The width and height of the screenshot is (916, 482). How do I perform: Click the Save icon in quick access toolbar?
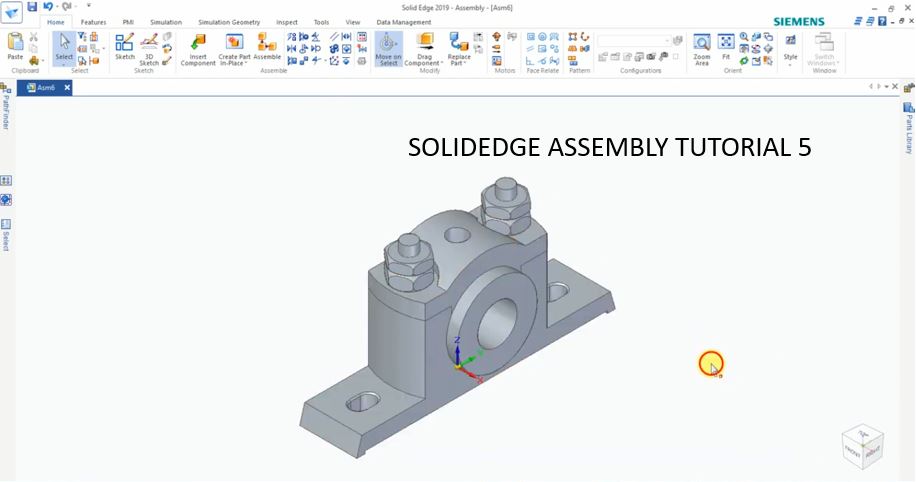[32, 6]
